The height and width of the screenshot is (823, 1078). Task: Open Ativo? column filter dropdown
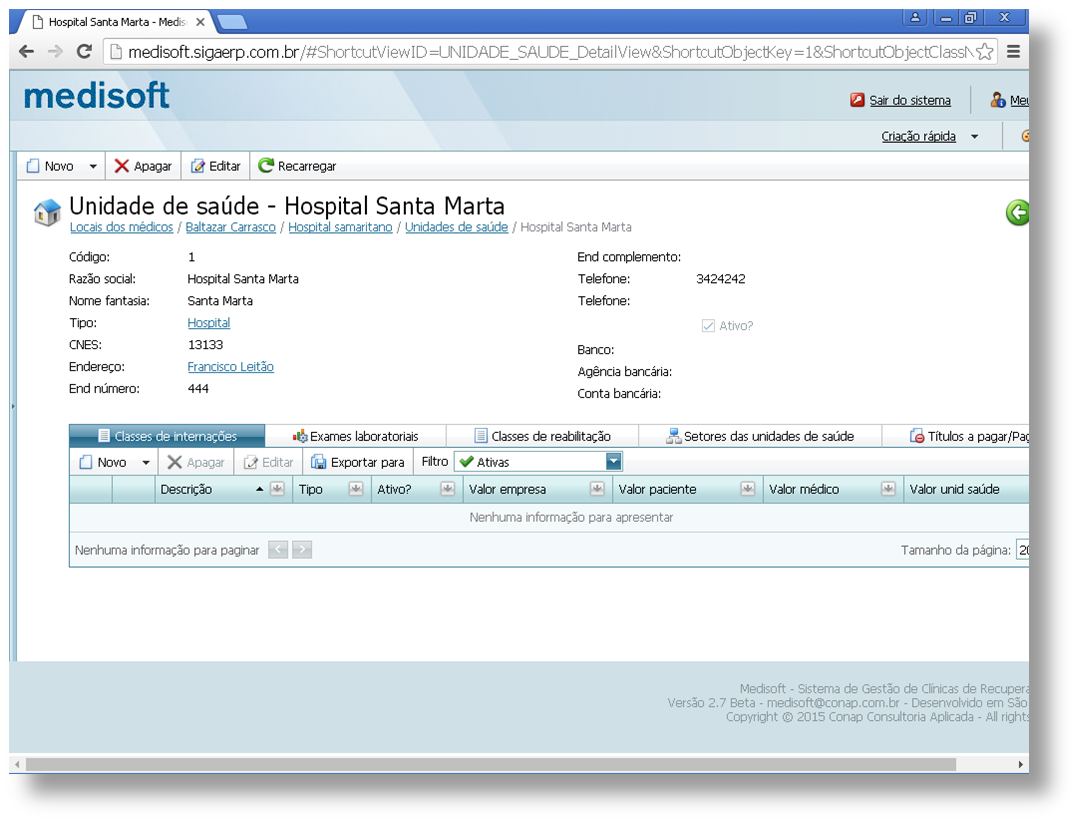[x=448, y=489]
